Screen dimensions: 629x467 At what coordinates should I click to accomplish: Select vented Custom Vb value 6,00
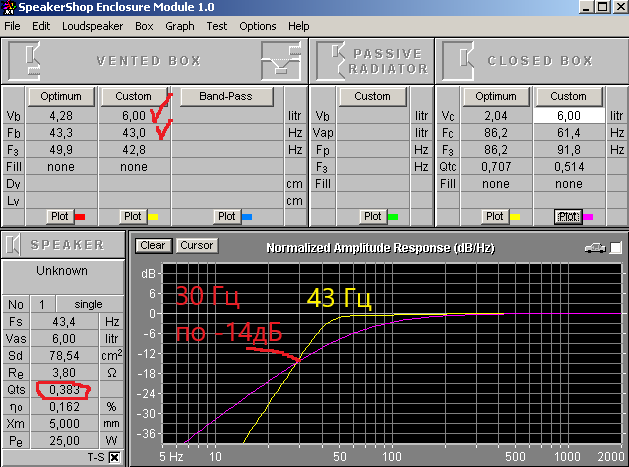[134, 116]
